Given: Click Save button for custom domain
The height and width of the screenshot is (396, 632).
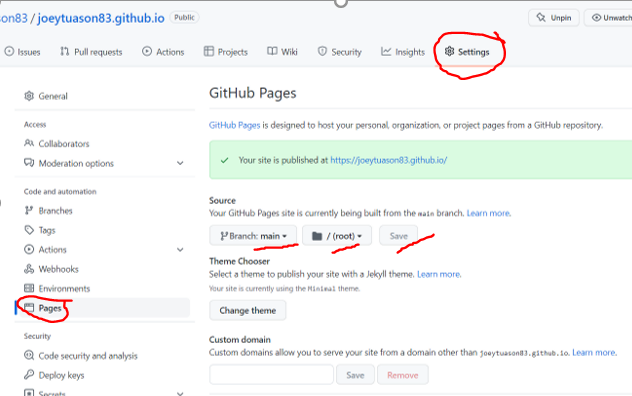Looking at the screenshot, I should coord(355,375).
